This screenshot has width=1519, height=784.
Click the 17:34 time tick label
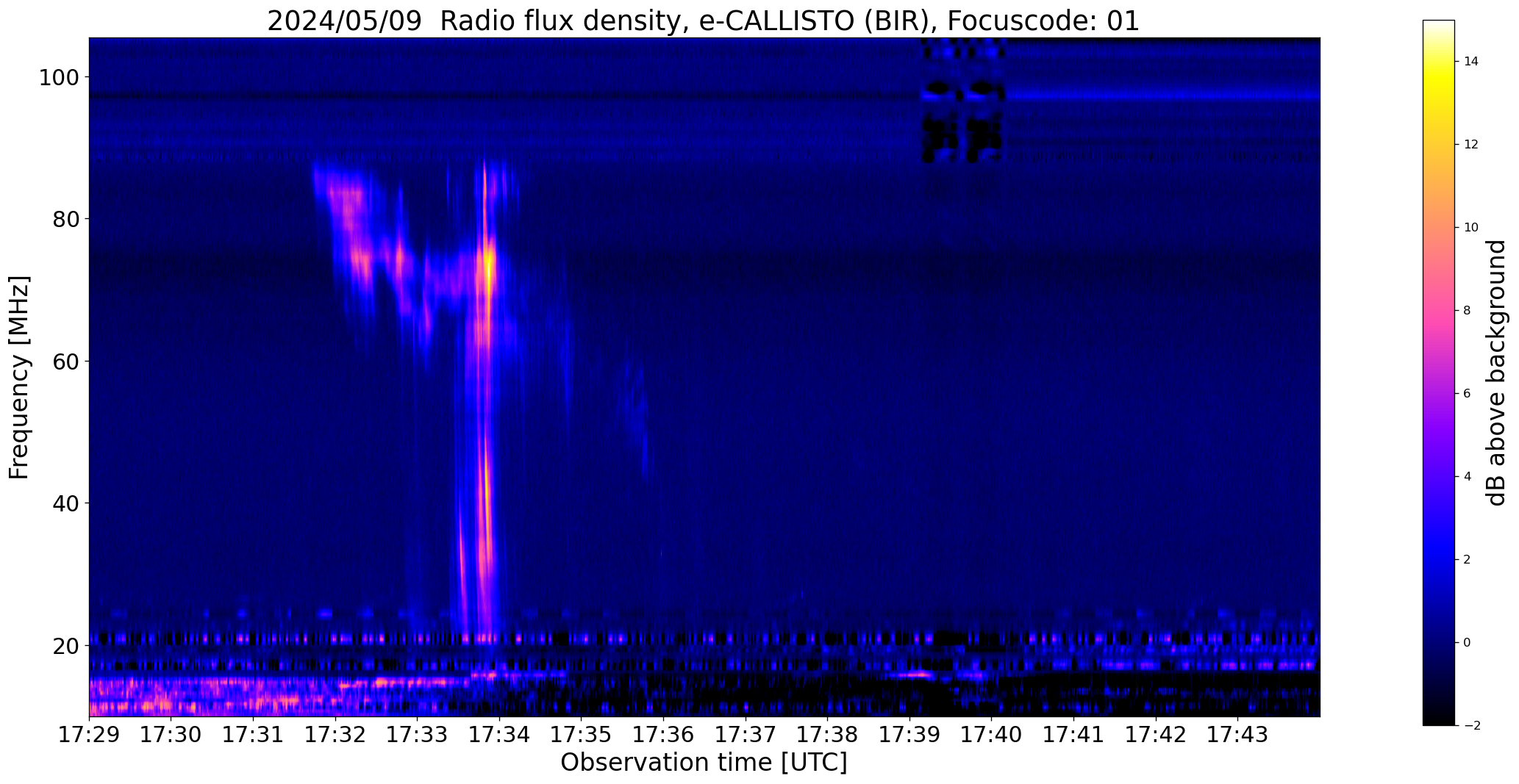[x=500, y=734]
